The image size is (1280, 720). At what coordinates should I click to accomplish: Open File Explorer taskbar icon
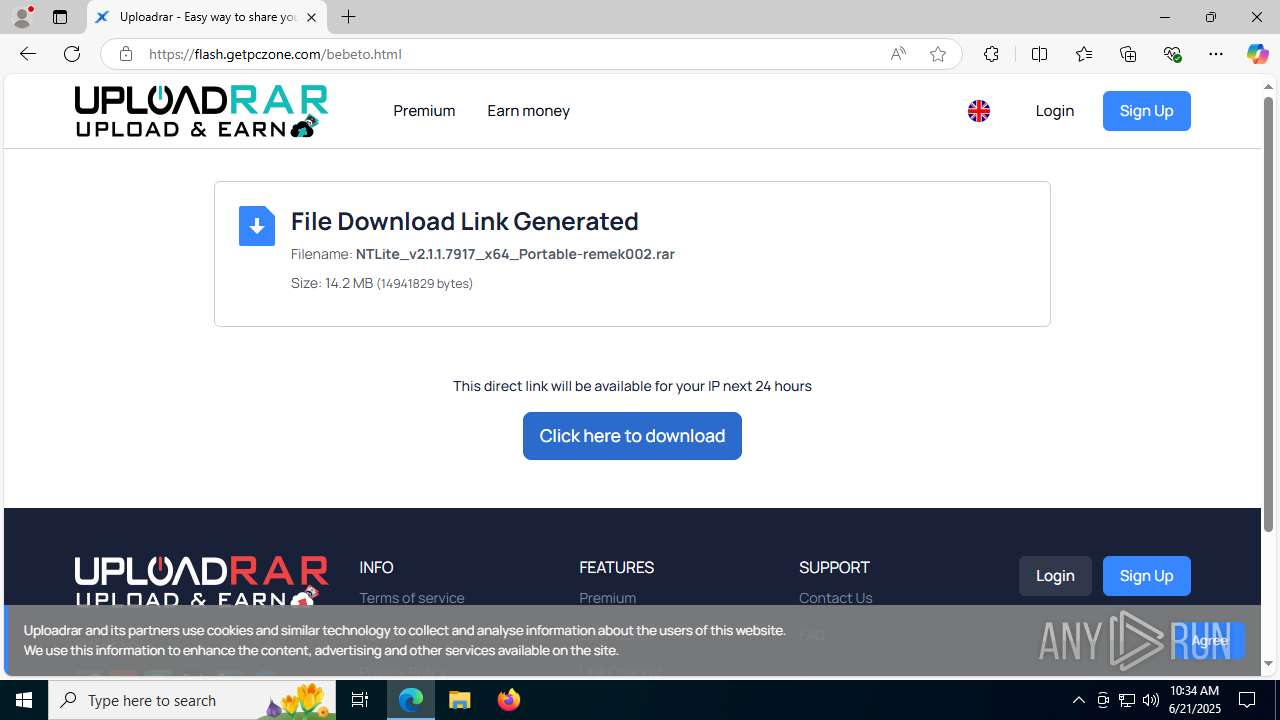[x=460, y=700]
